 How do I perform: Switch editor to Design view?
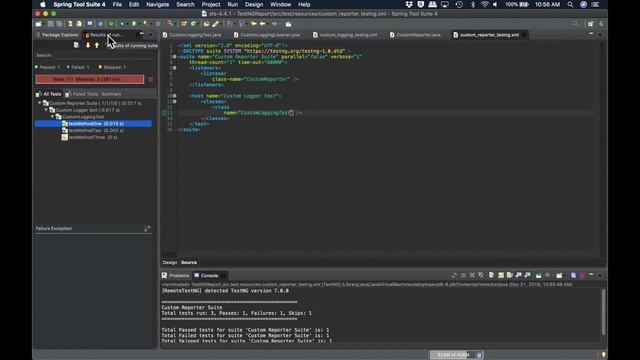click(170, 262)
